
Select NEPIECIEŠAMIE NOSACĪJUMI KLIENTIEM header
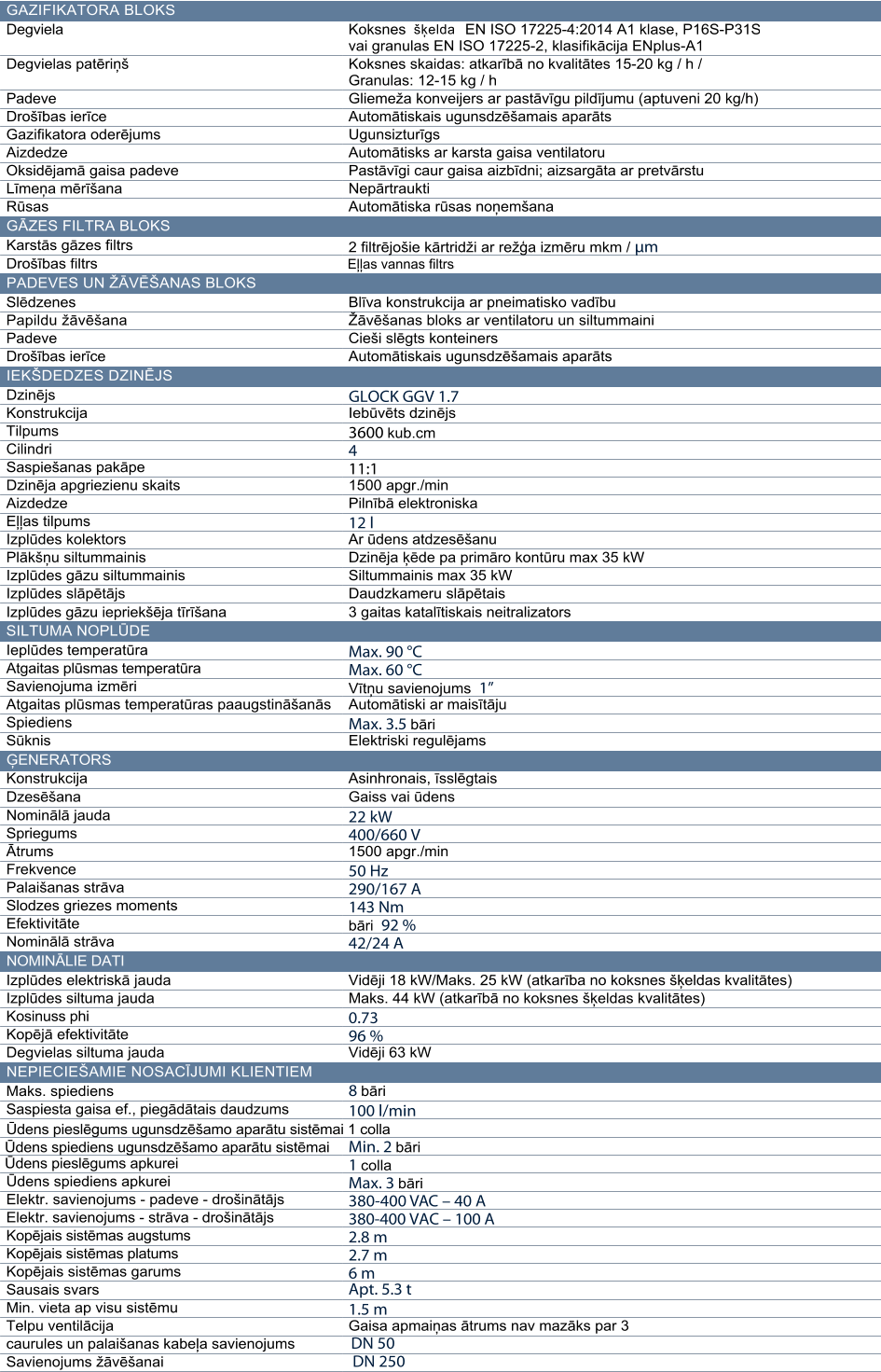(440, 1072)
